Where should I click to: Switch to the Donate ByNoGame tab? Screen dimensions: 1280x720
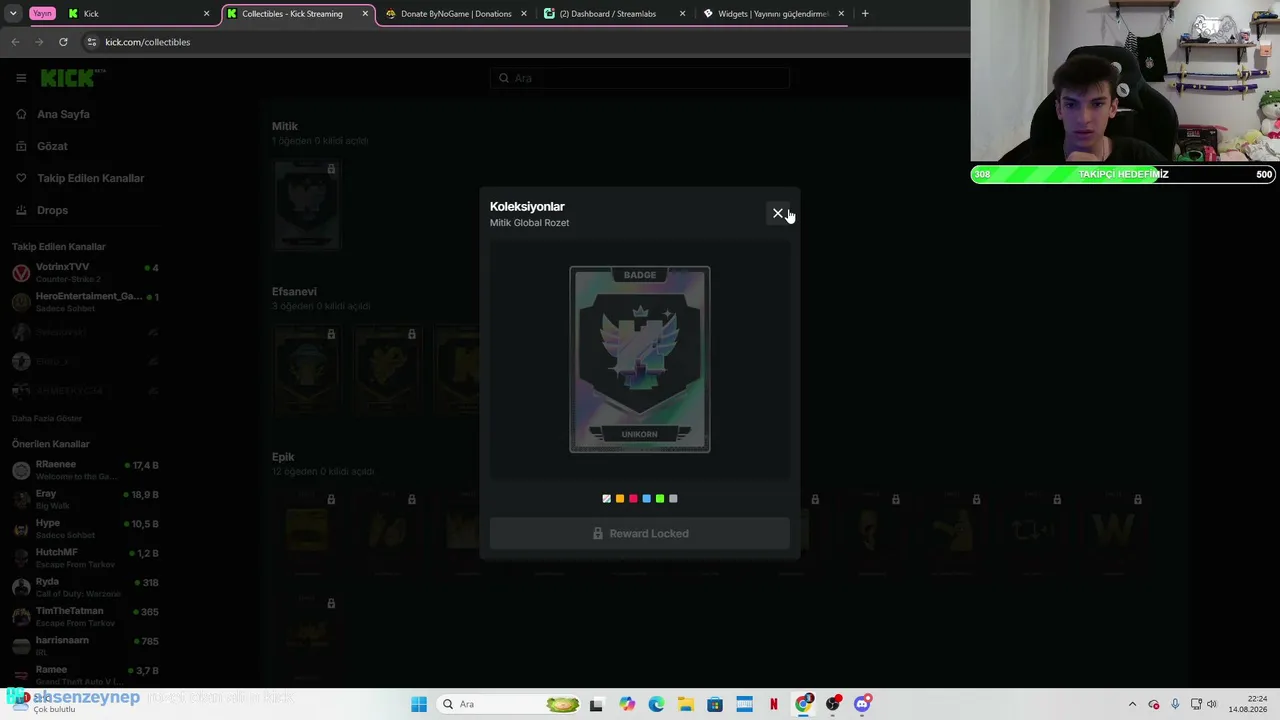click(x=456, y=14)
